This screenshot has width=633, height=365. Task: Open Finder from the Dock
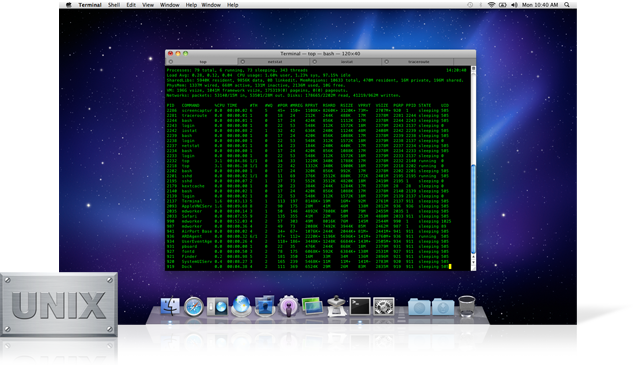(x=170, y=306)
